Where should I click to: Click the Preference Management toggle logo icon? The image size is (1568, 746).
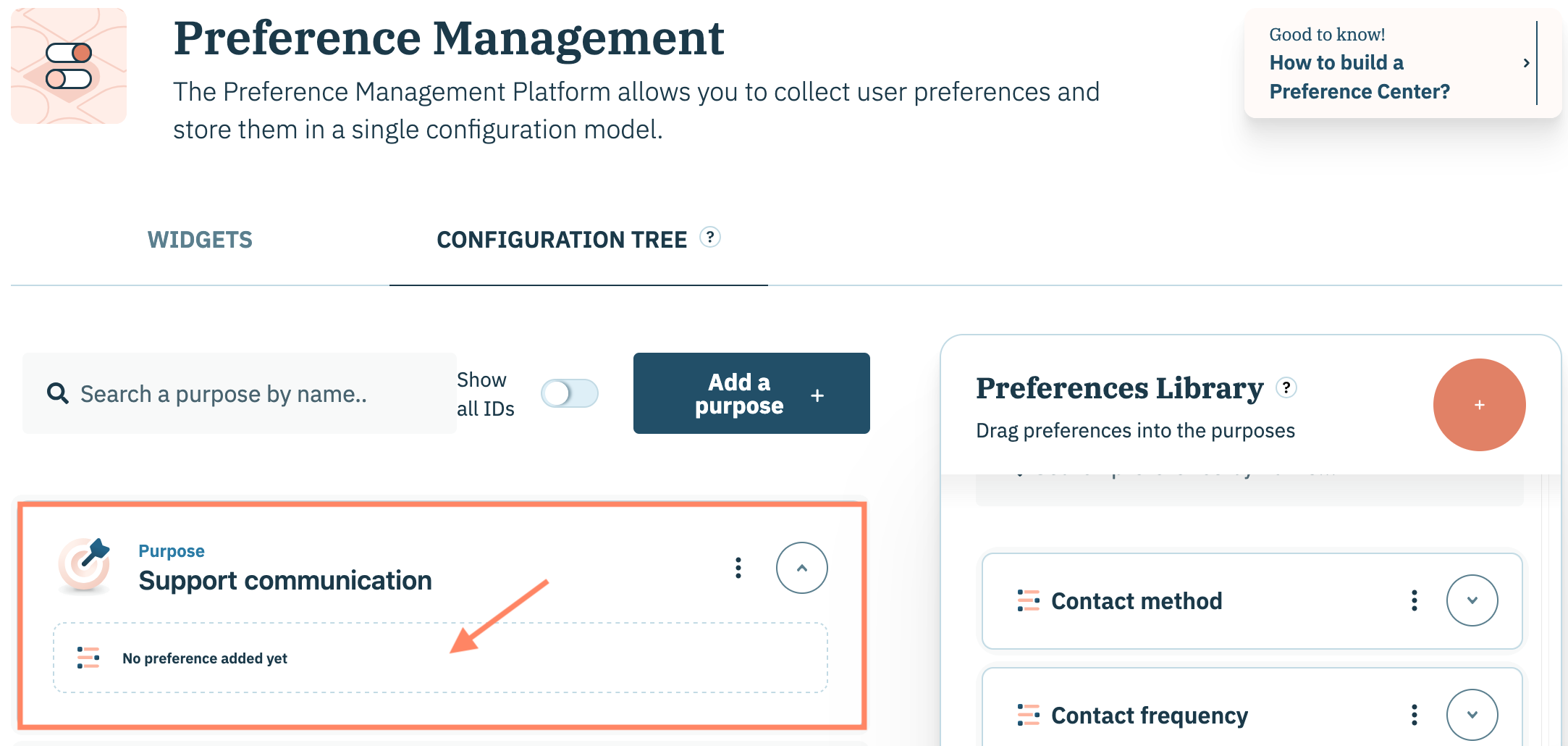pyautogui.click(x=69, y=66)
